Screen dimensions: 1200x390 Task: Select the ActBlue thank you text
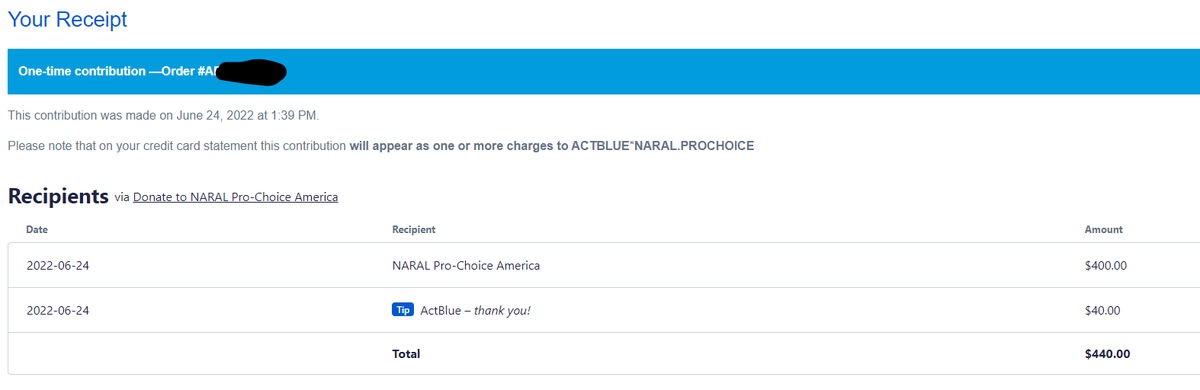pyautogui.click(x=475, y=311)
